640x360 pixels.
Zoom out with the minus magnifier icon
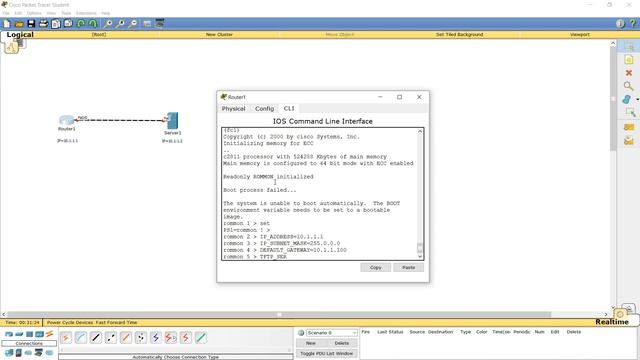pos(133,24)
